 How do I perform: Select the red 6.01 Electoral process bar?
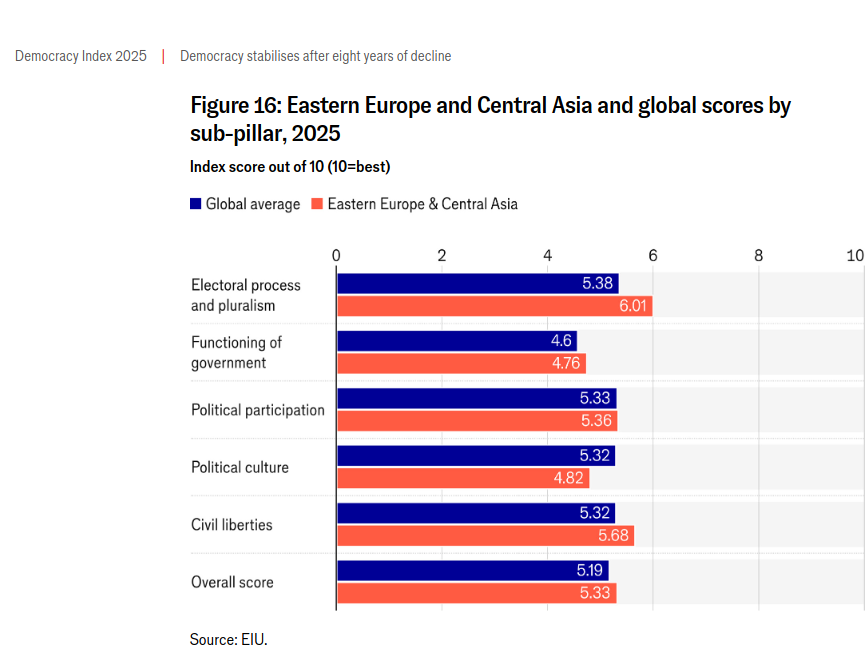494,306
